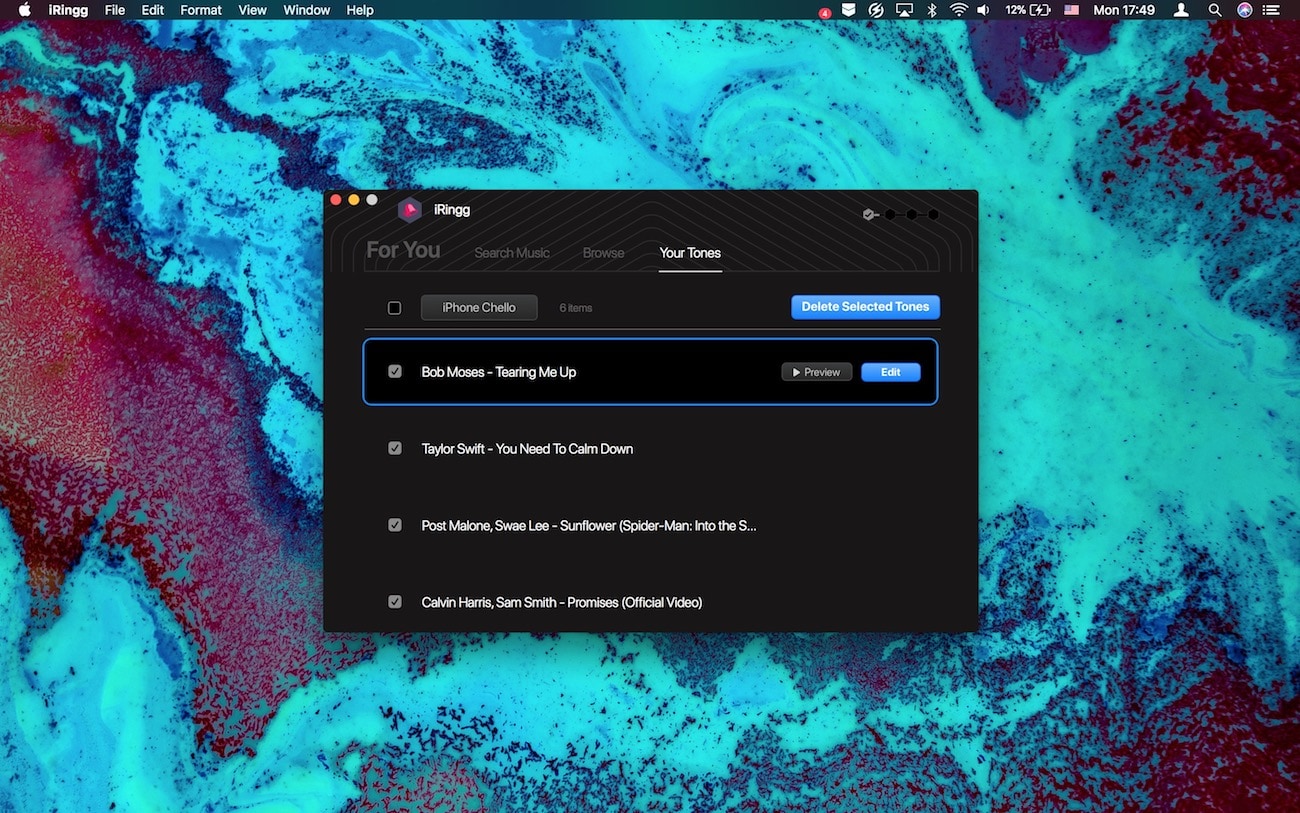Preview the Bob Moses tone
This screenshot has height=813, width=1300.
coord(816,372)
